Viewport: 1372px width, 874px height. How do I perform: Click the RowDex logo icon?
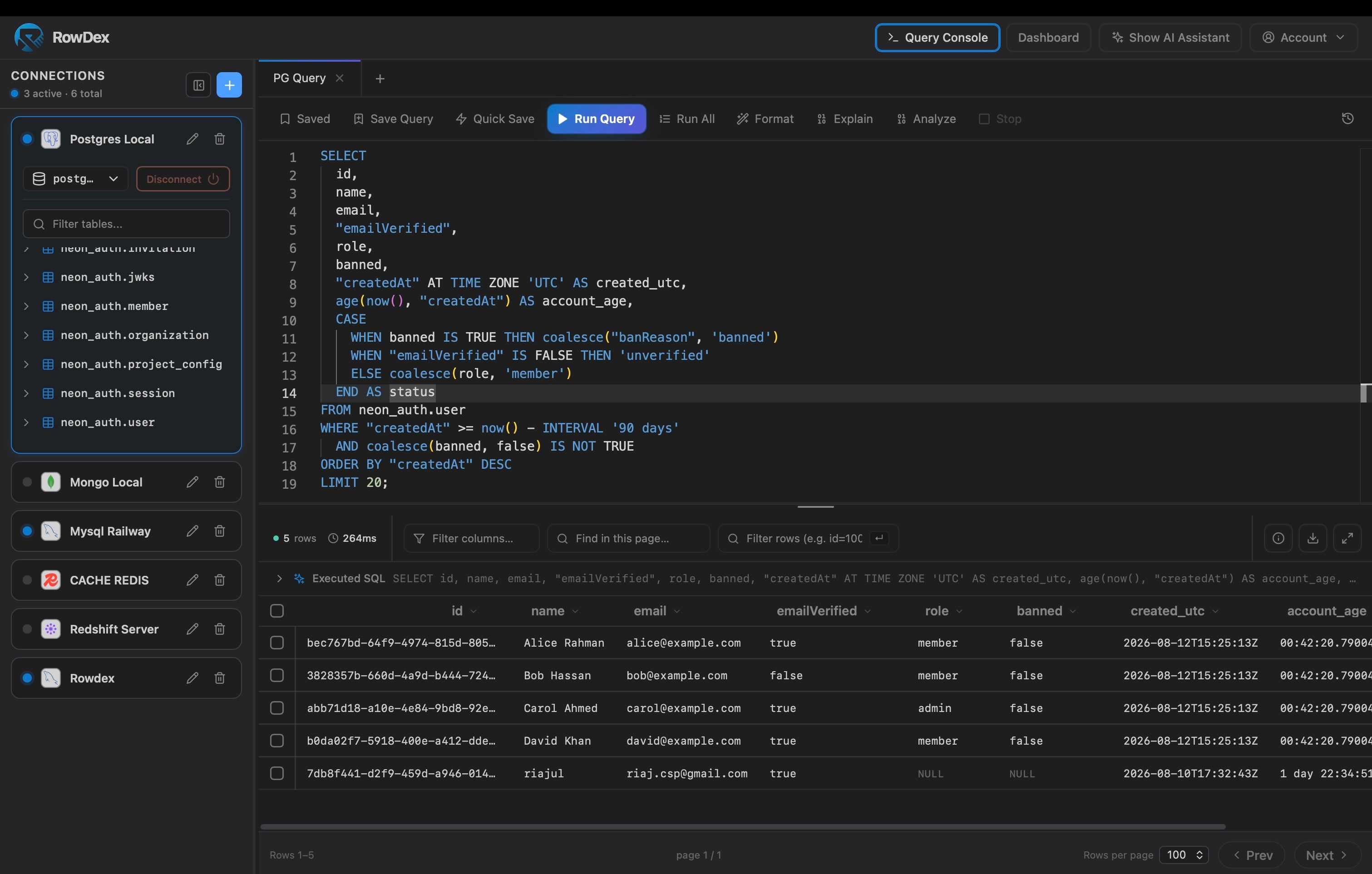(x=29, y=37)
